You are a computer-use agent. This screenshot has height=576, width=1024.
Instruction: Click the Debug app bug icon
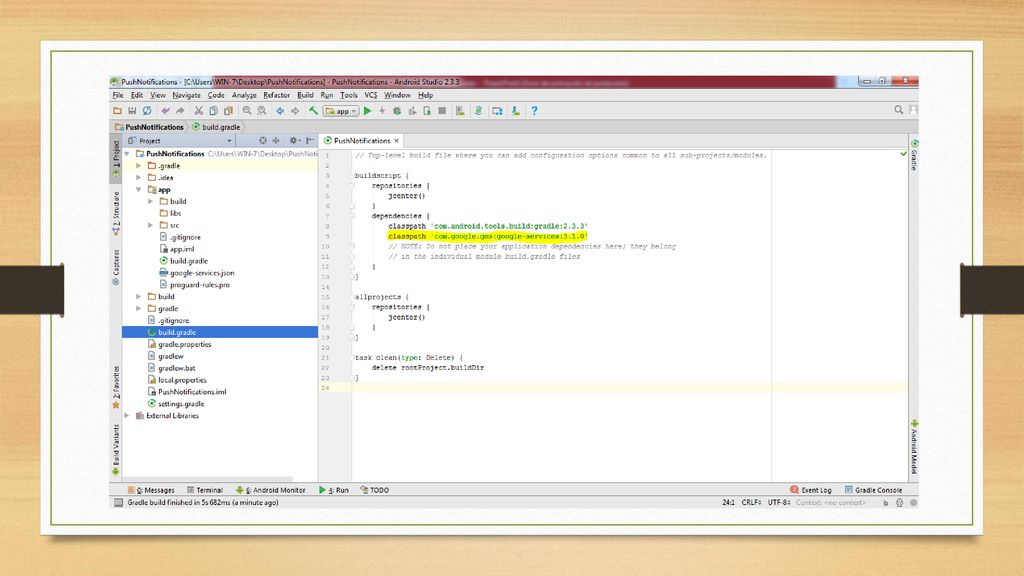coord(397,111)
